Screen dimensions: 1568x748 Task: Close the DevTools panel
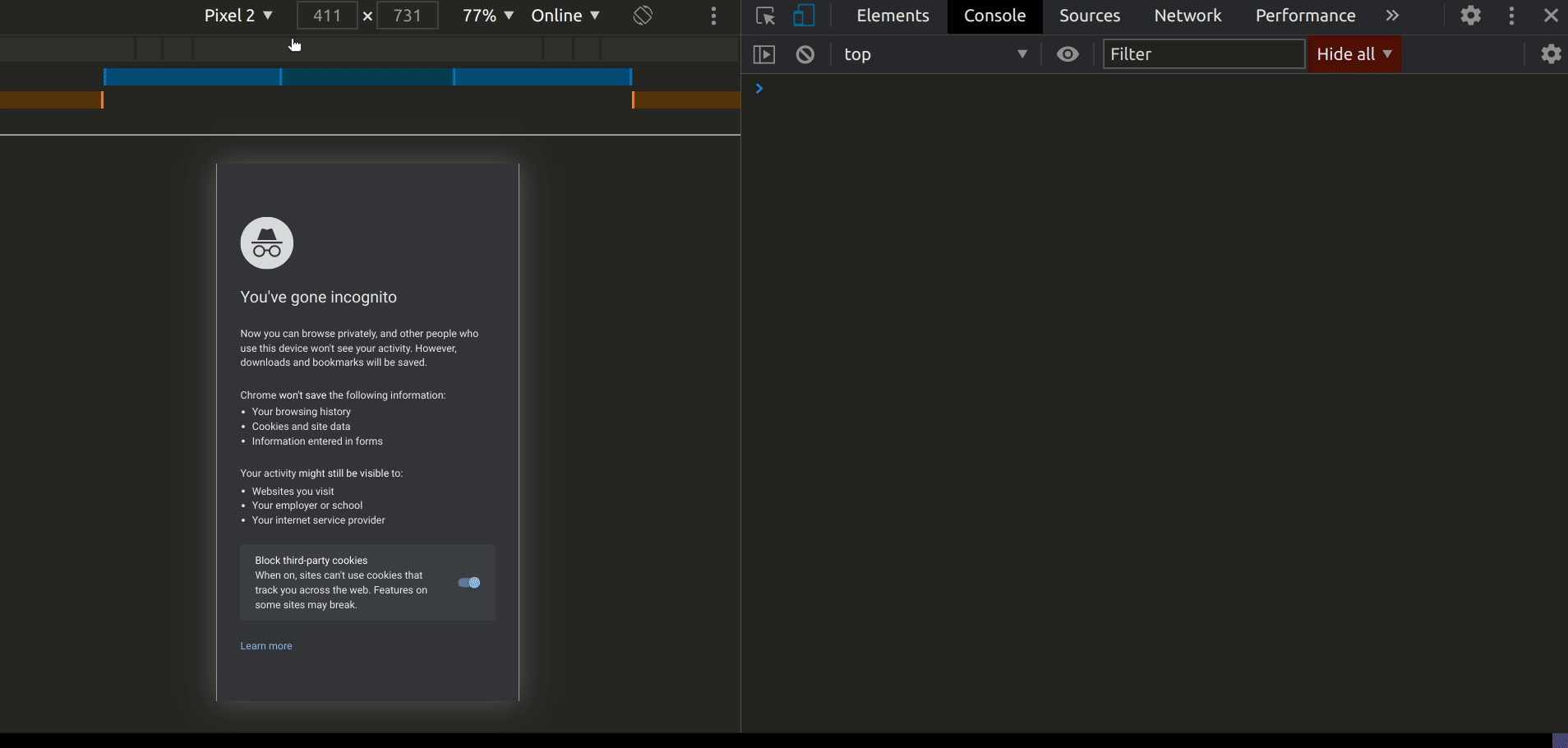(x=1551, y=16)
